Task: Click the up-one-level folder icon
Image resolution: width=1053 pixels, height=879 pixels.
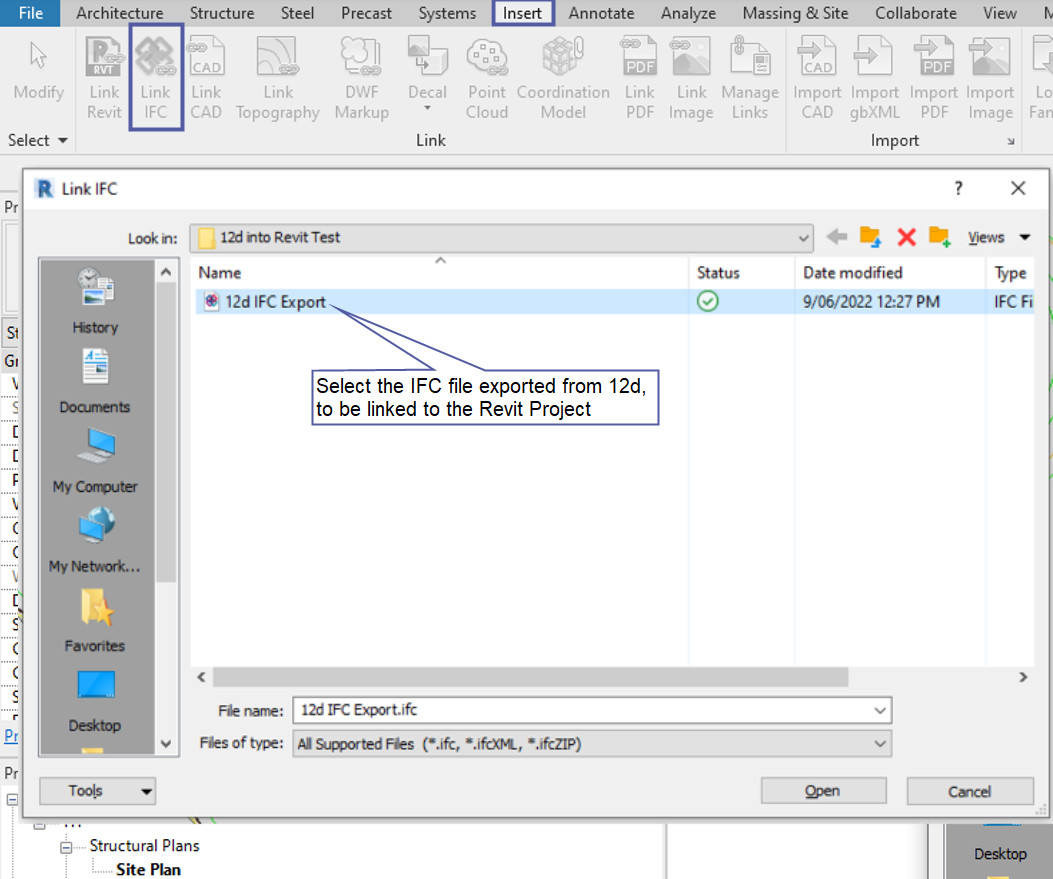Action: point(870,236)
